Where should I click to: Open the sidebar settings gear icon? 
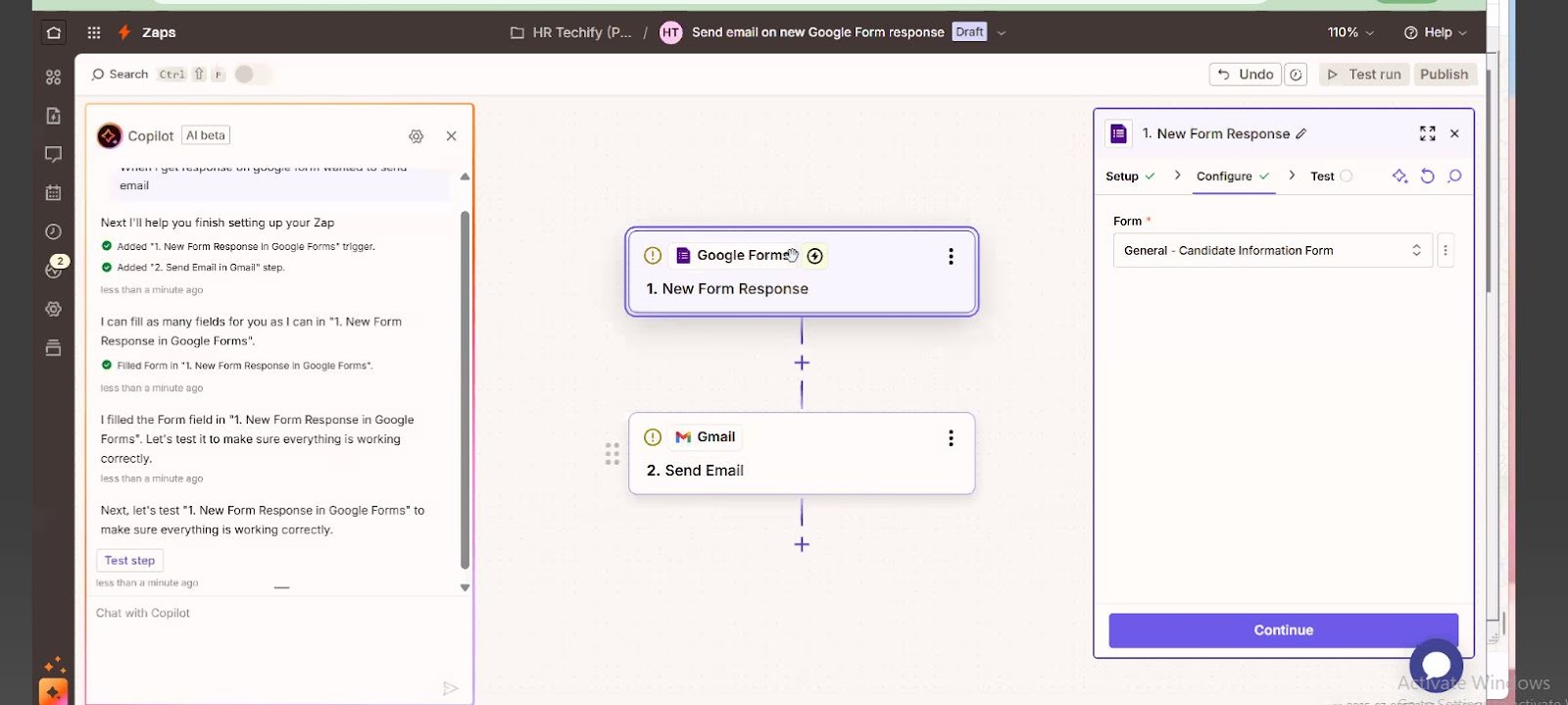tap(54, 309)
